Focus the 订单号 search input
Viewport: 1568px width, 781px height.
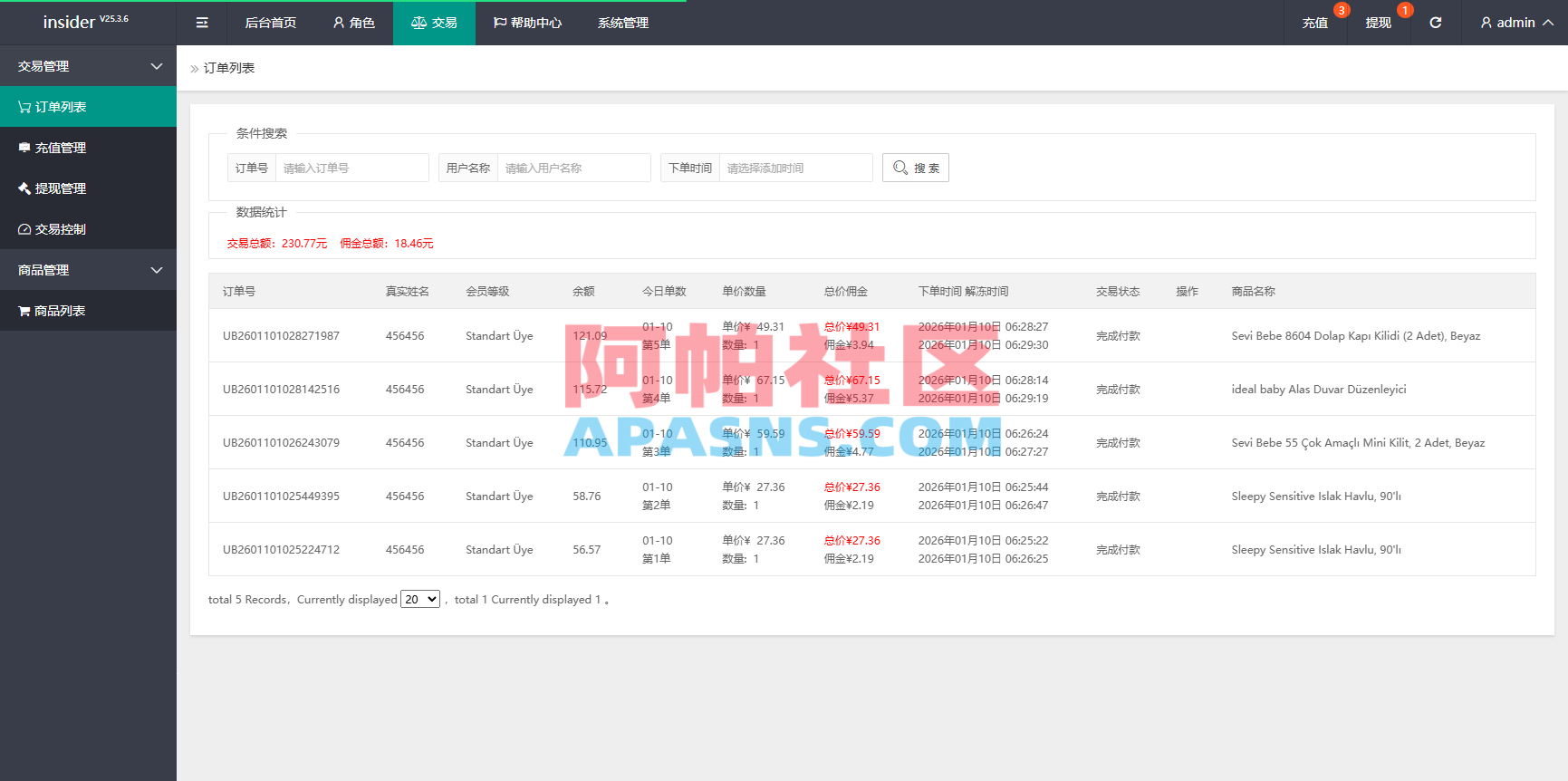[x=352, y=168]
